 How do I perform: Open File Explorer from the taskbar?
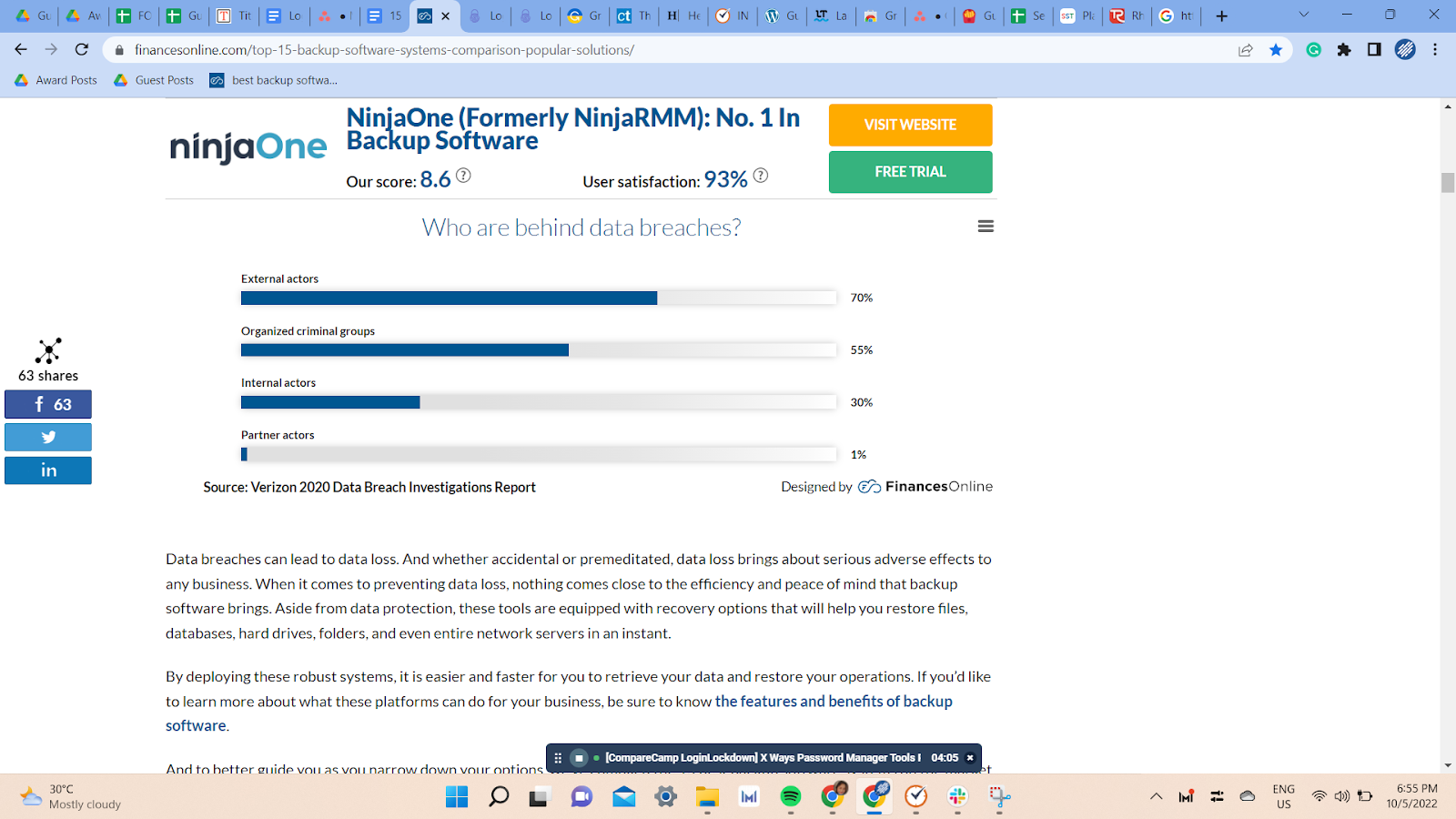[x=707, y=797]
